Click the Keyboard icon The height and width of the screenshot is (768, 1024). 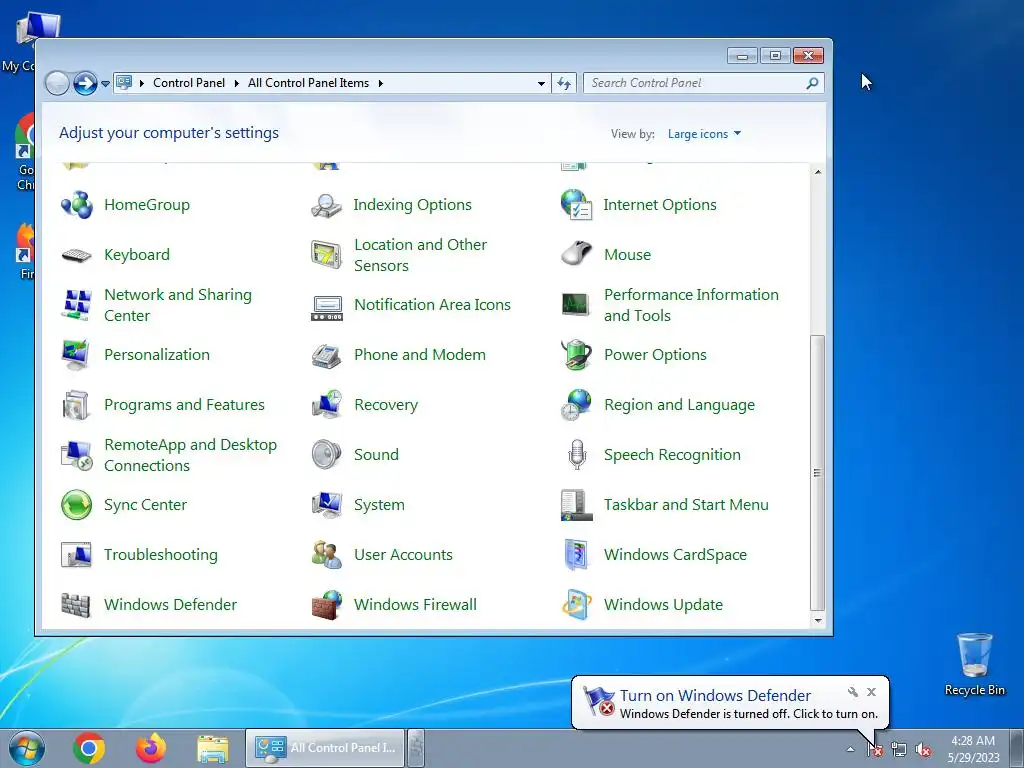77,255
